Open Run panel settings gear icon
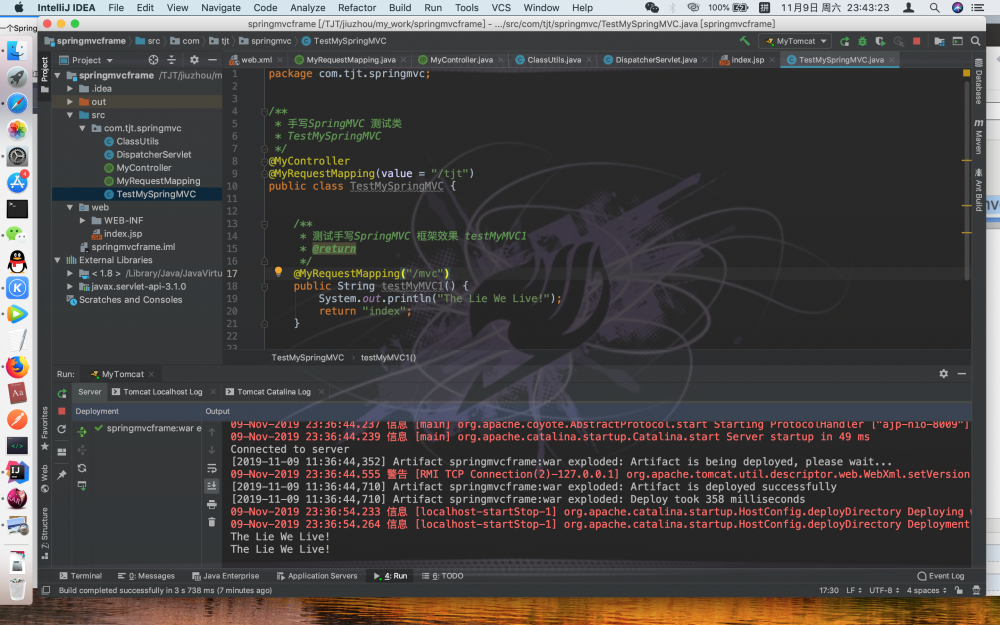This screenshot has width=1000, height=625. [x=943, y=373]
